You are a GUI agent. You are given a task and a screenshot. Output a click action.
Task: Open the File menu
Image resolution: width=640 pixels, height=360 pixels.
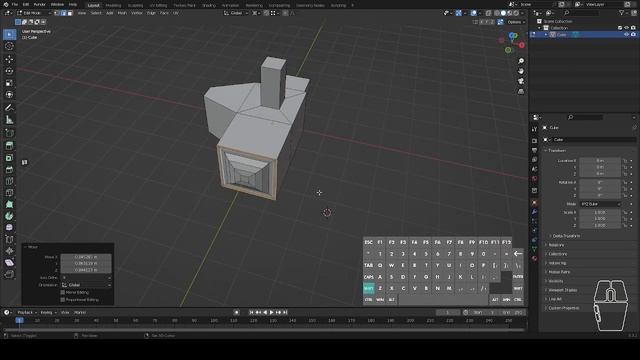coord(15,4)
